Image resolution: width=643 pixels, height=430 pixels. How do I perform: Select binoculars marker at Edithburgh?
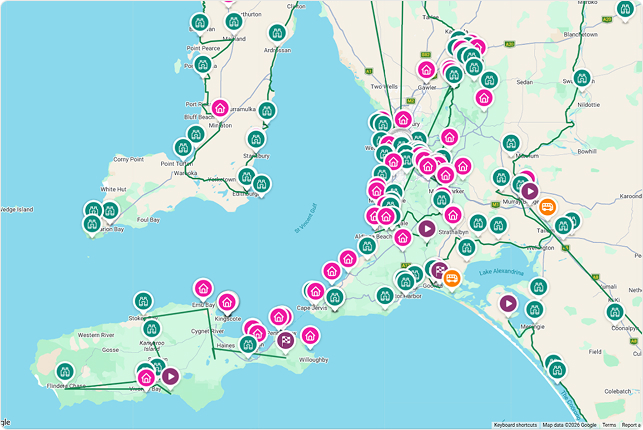tap(261, 184)
